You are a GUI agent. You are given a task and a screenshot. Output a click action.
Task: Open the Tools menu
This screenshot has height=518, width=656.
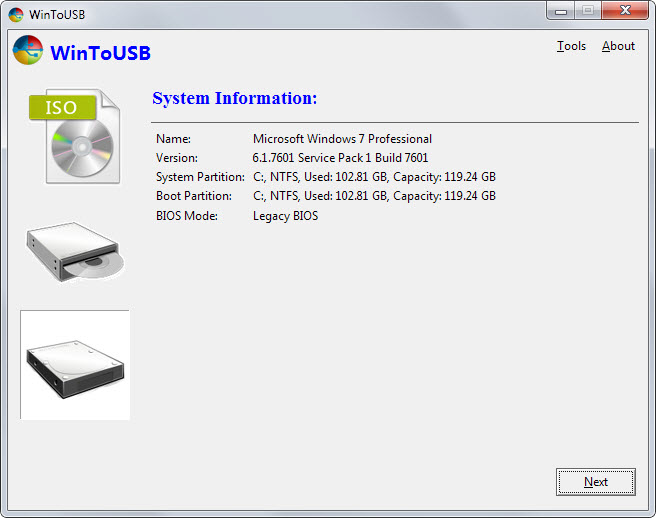point(571,46)
